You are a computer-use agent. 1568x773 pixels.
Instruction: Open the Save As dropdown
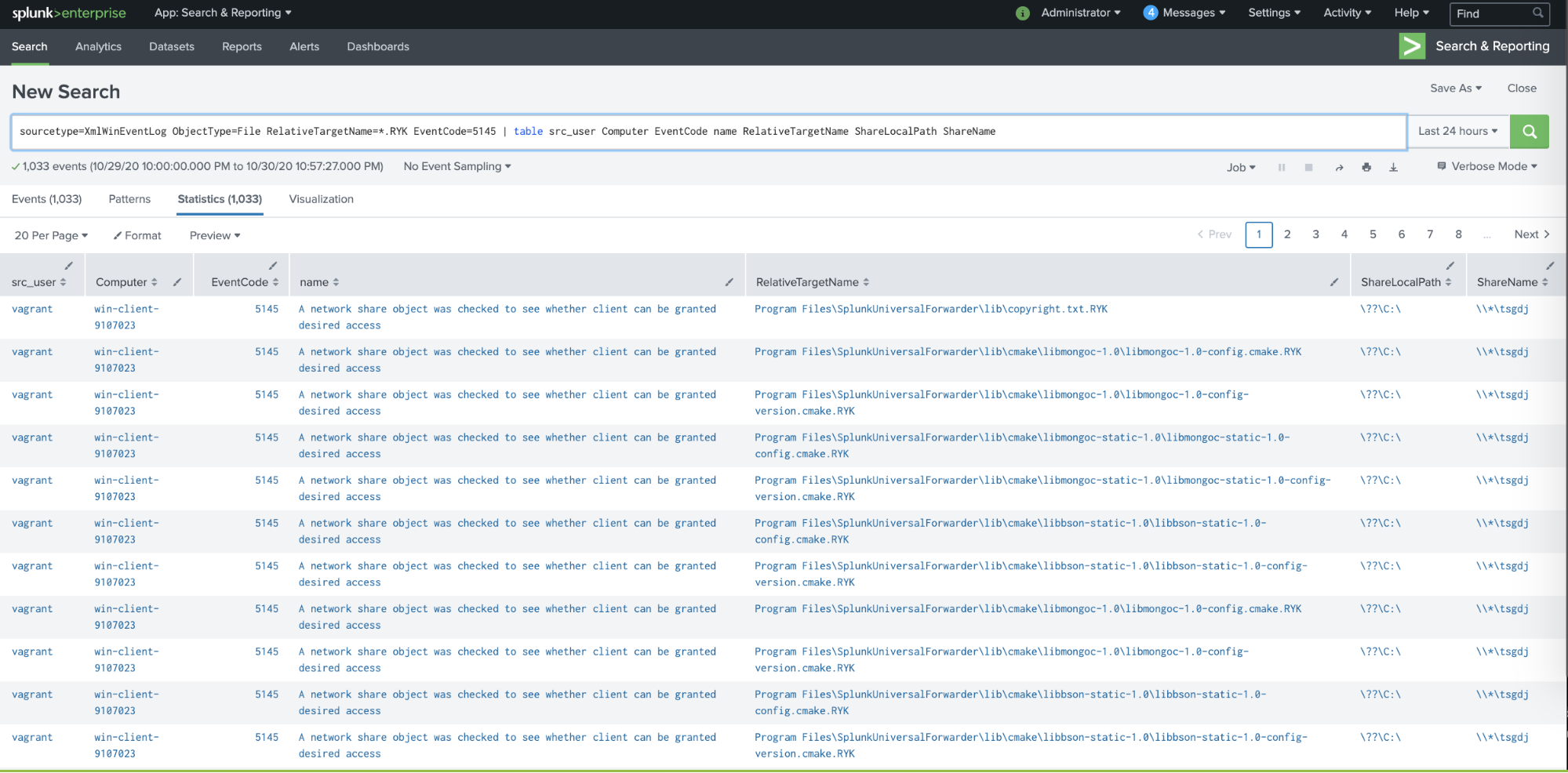(x=1456, y=89)
